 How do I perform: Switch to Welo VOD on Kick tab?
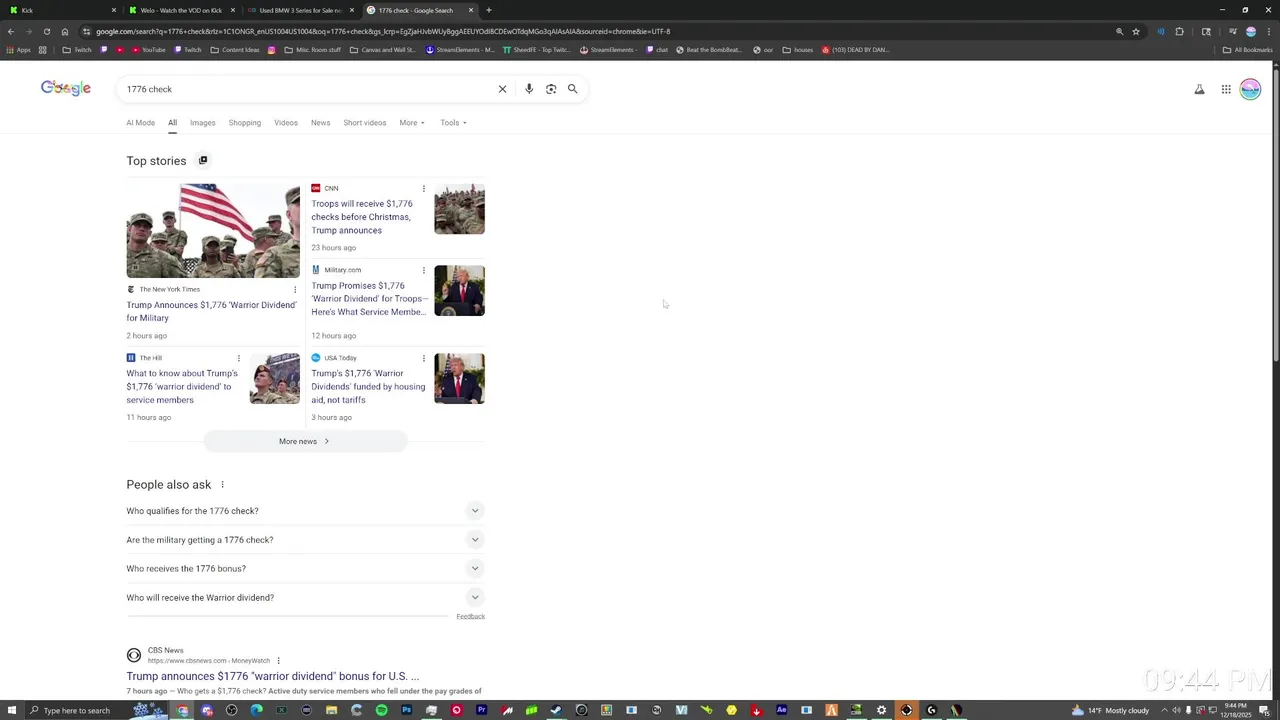pos(181,10)
